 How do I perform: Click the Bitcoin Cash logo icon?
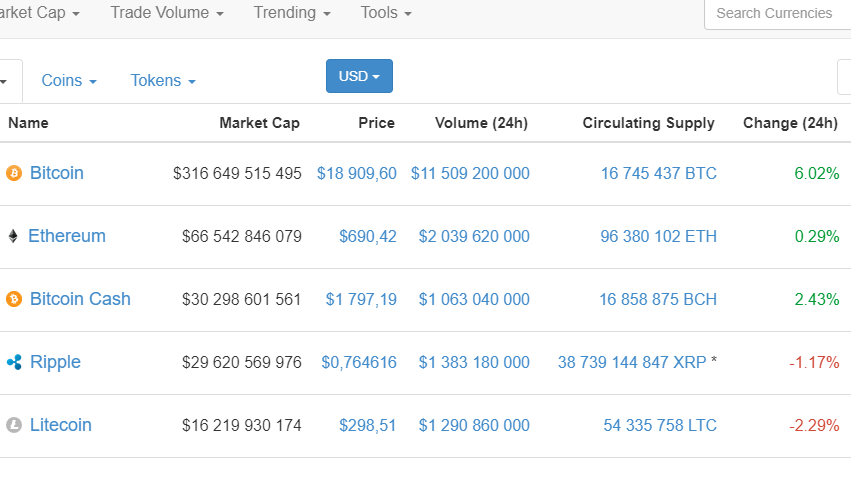(x=14, y=299)
